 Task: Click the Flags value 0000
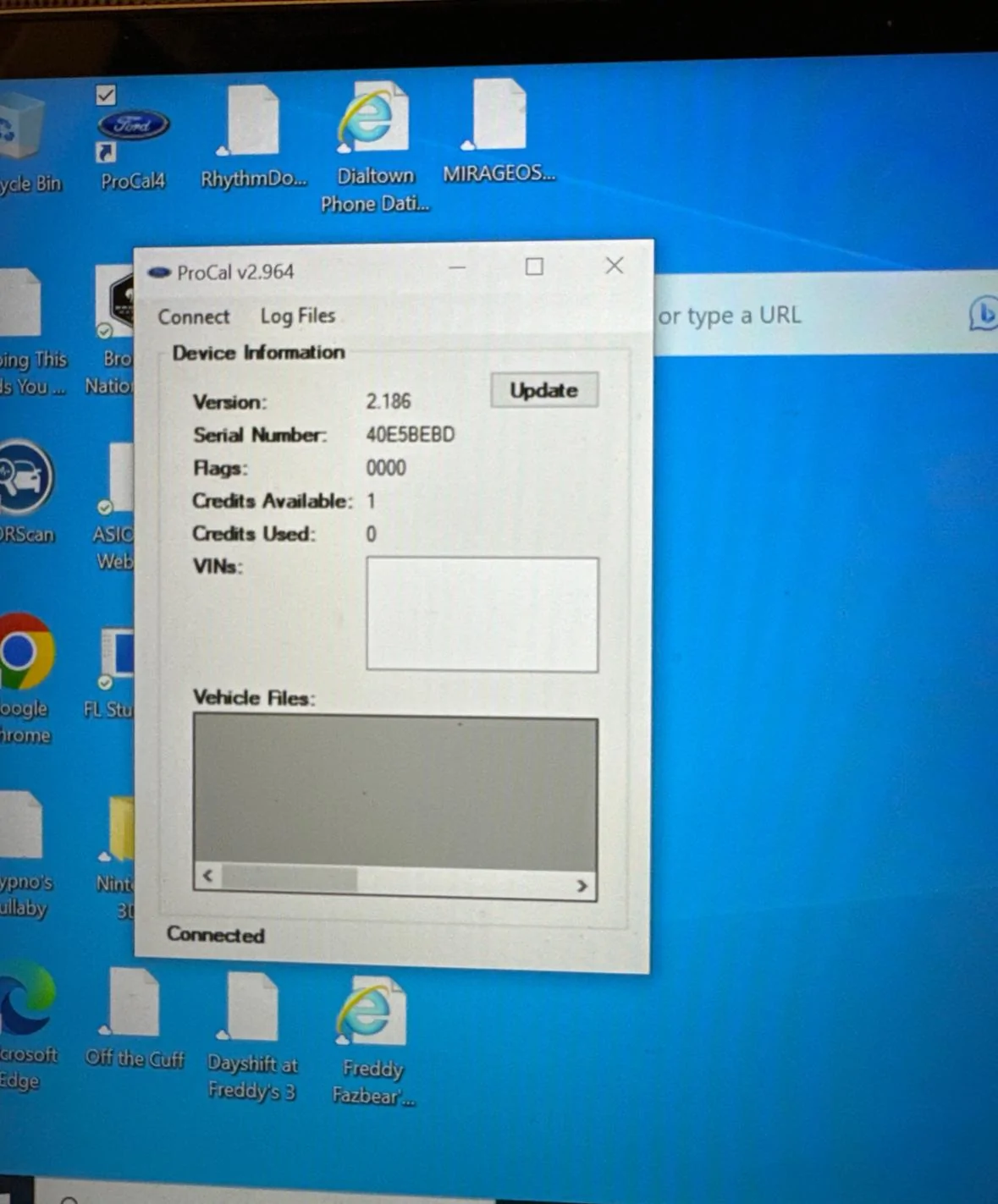[386, 468]
